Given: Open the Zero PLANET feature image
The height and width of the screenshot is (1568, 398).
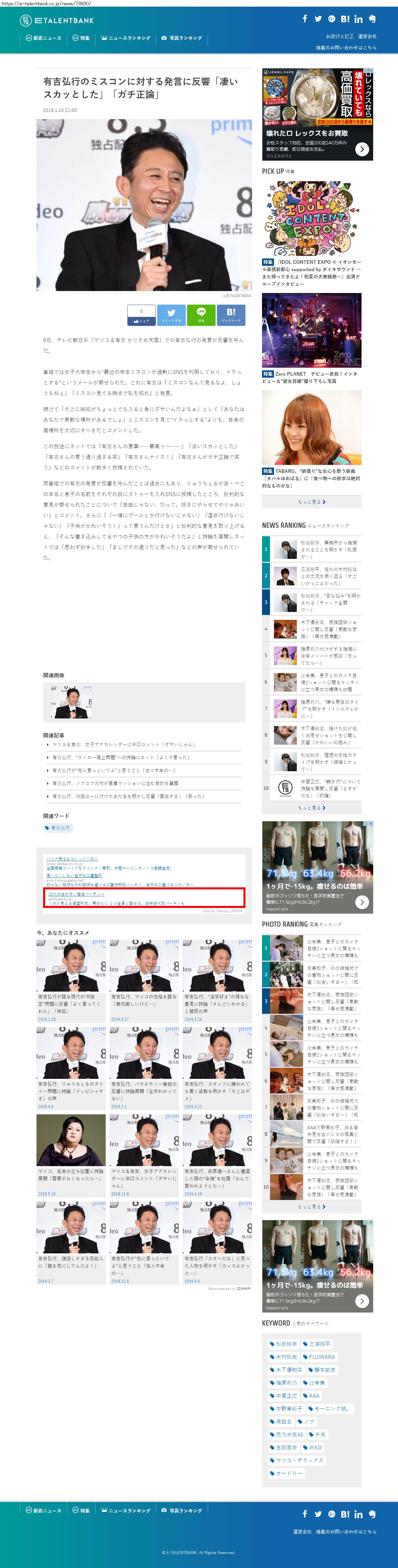Looking at the screenshot, I should (x=311, y=331).
